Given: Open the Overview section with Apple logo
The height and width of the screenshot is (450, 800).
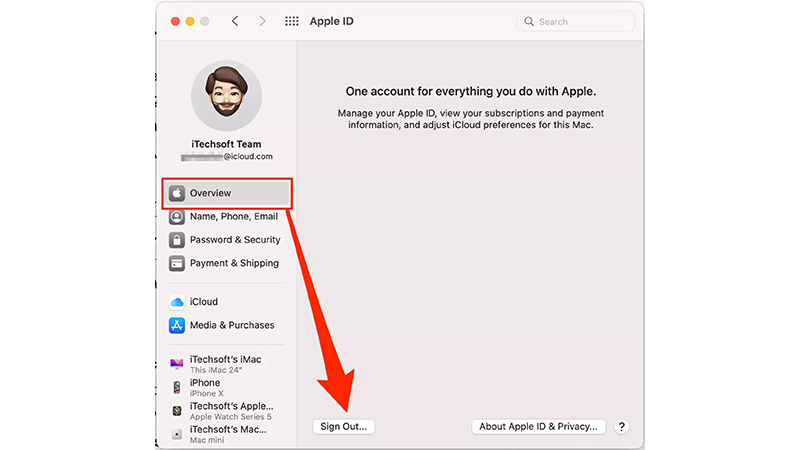Looking at the screenshot, I should point(227,193).
